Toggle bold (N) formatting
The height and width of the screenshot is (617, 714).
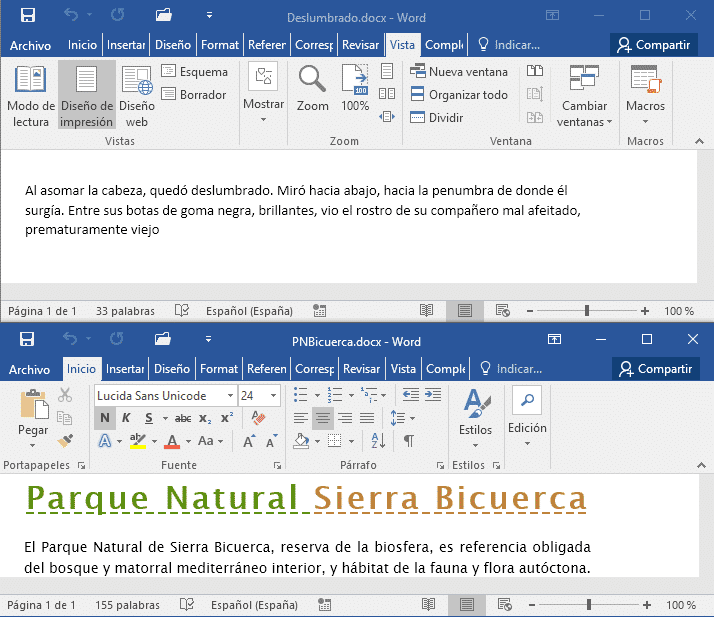tap(105, 418)
